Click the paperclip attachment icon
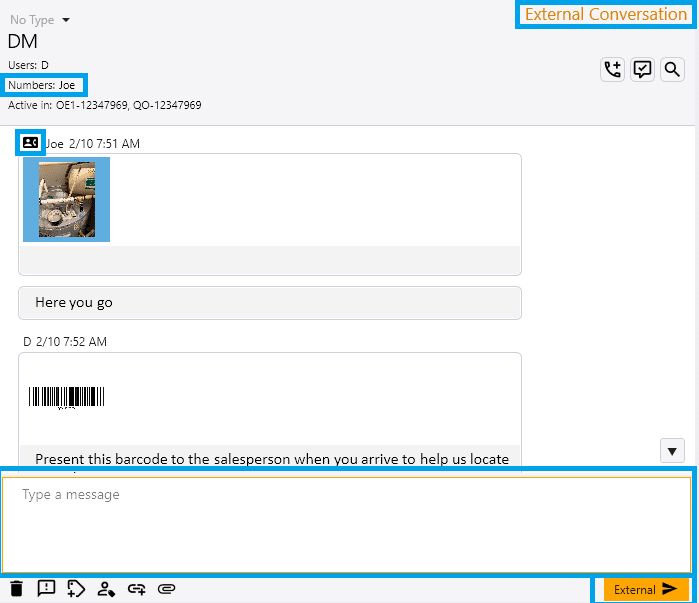The width and height of the screenshot is (699, 603). [x=166, y=589]
